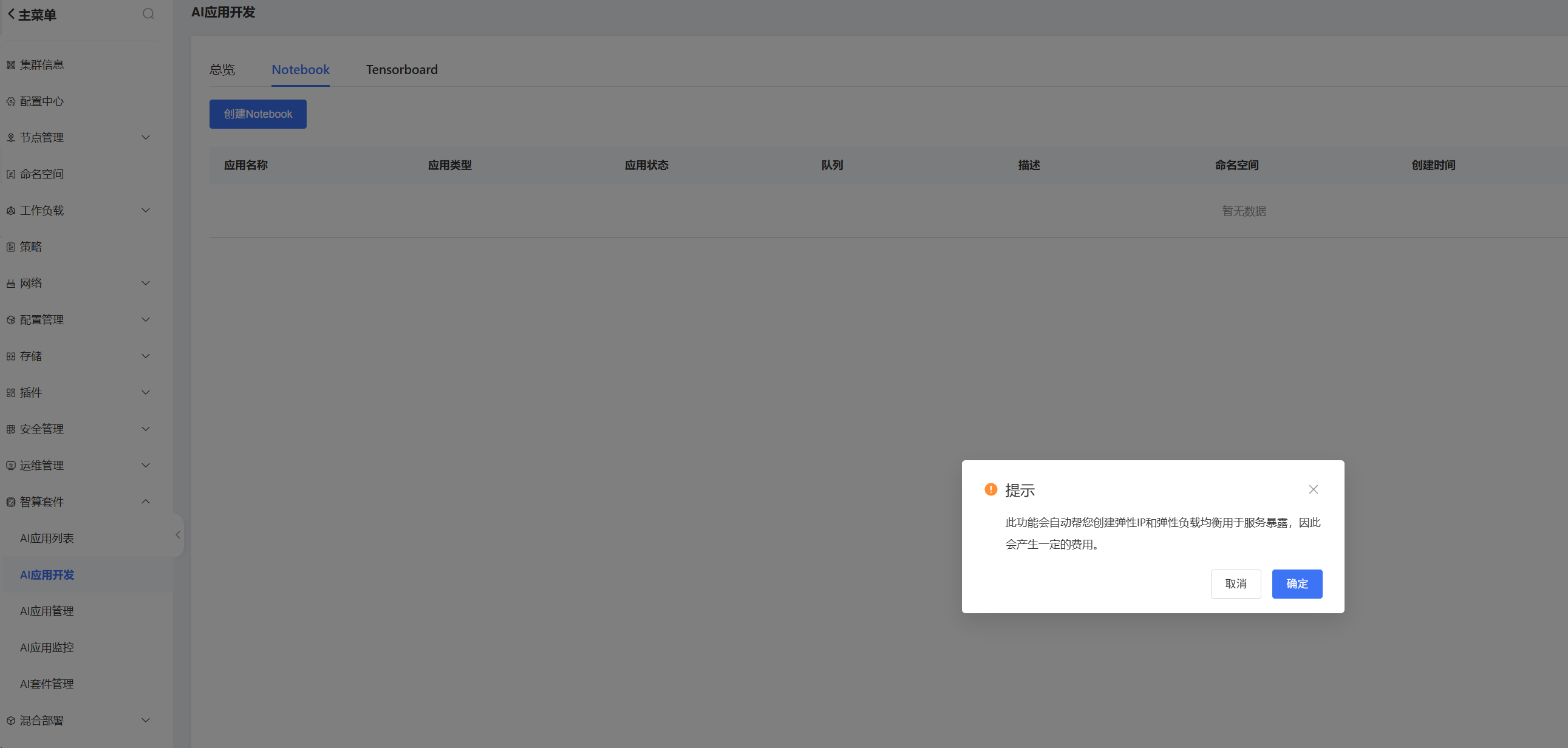1568x748 pixels.
Task: Click the 创建Notebook button
Action: pos(257,114)
